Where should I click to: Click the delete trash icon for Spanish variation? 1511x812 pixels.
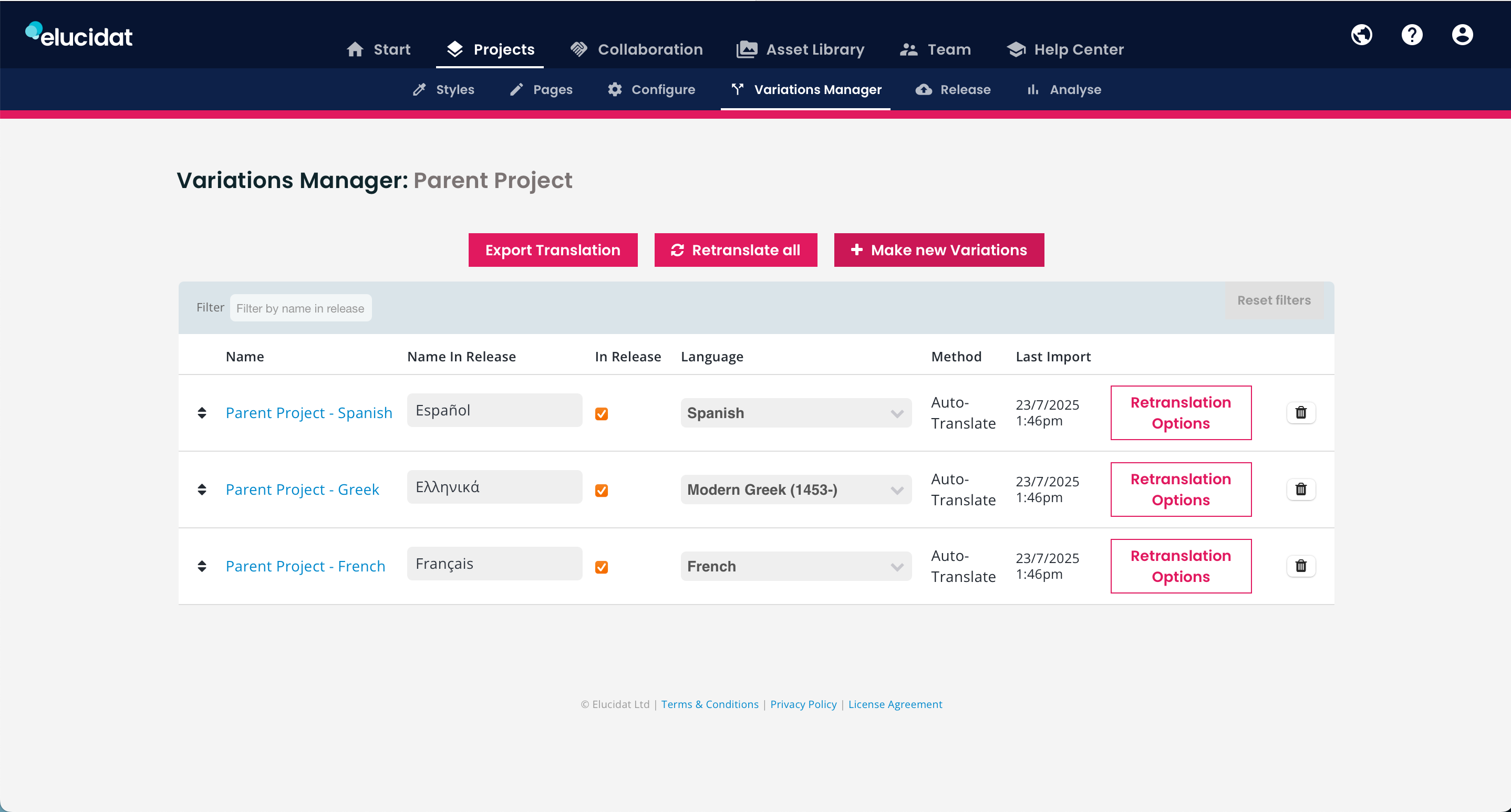click(x=1301, y=413)
